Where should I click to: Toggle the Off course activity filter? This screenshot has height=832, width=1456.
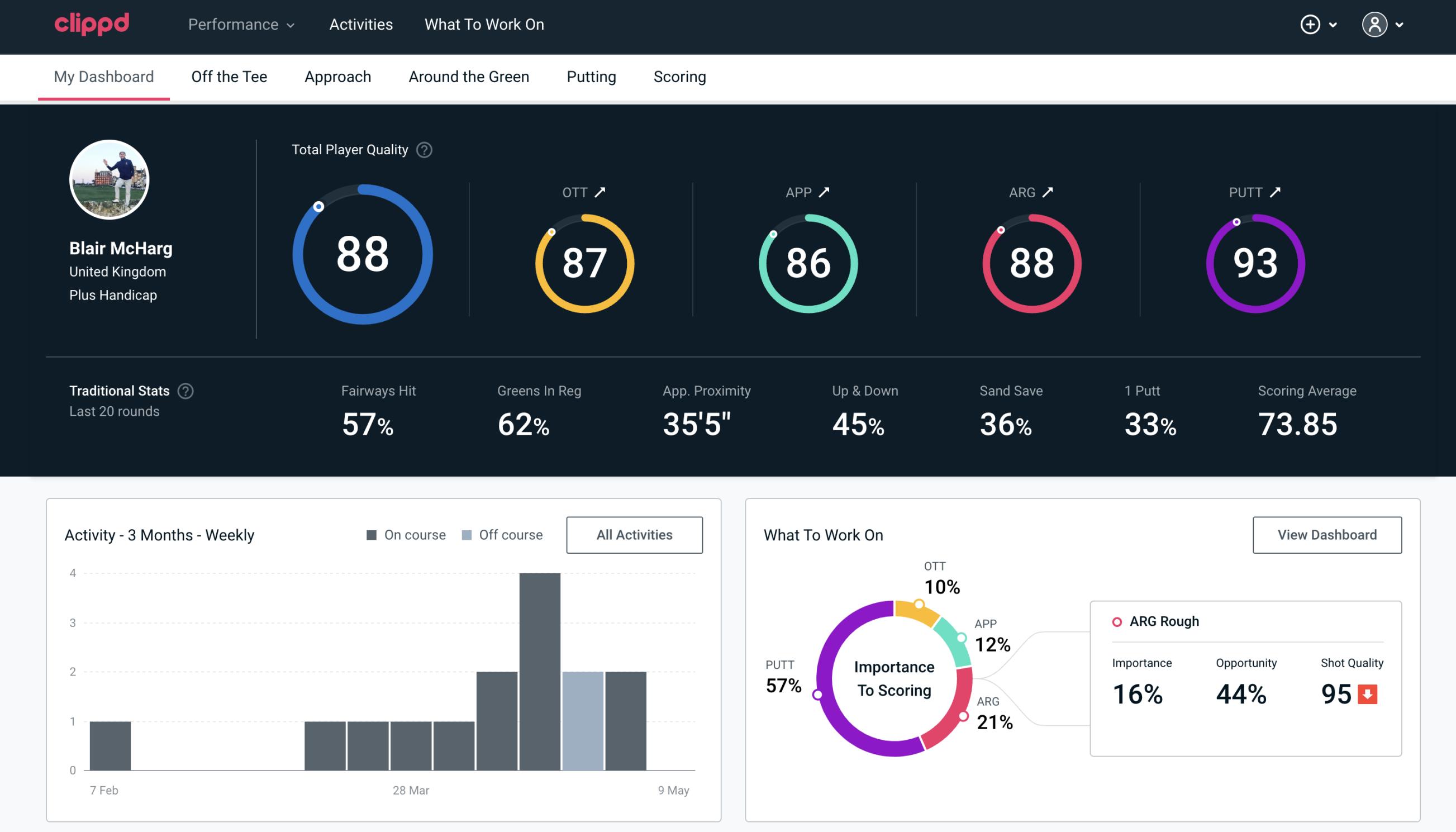(500, 534)
